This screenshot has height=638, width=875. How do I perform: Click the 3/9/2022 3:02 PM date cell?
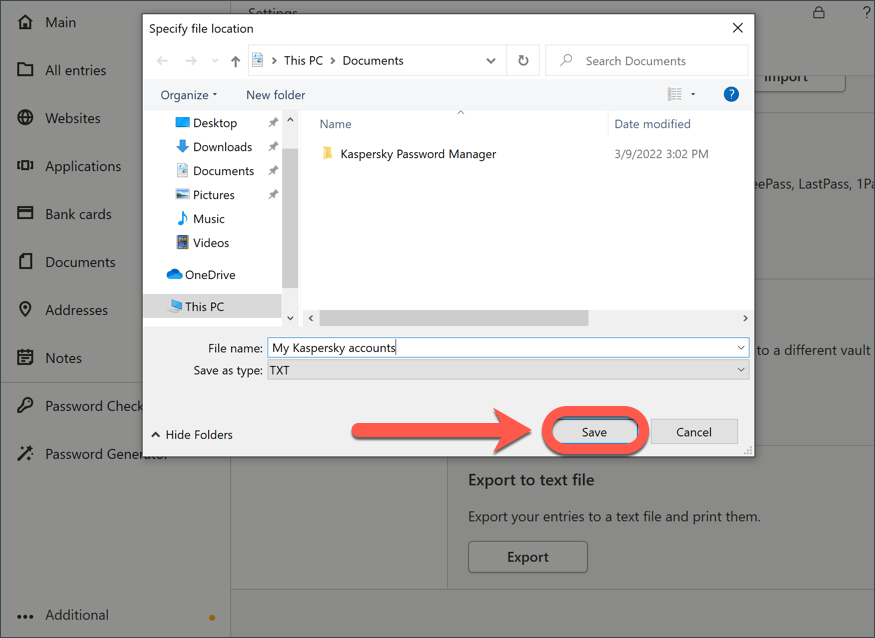(x=661, y=154)
